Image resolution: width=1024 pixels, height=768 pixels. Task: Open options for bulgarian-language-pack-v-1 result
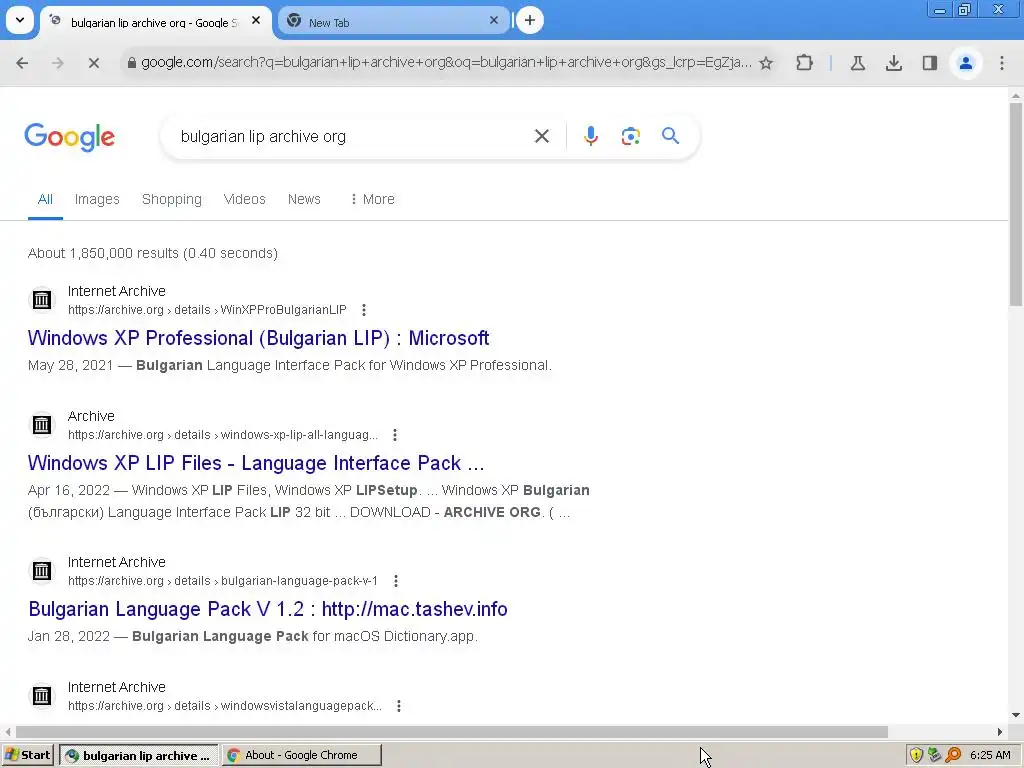(x=395, y=581)
